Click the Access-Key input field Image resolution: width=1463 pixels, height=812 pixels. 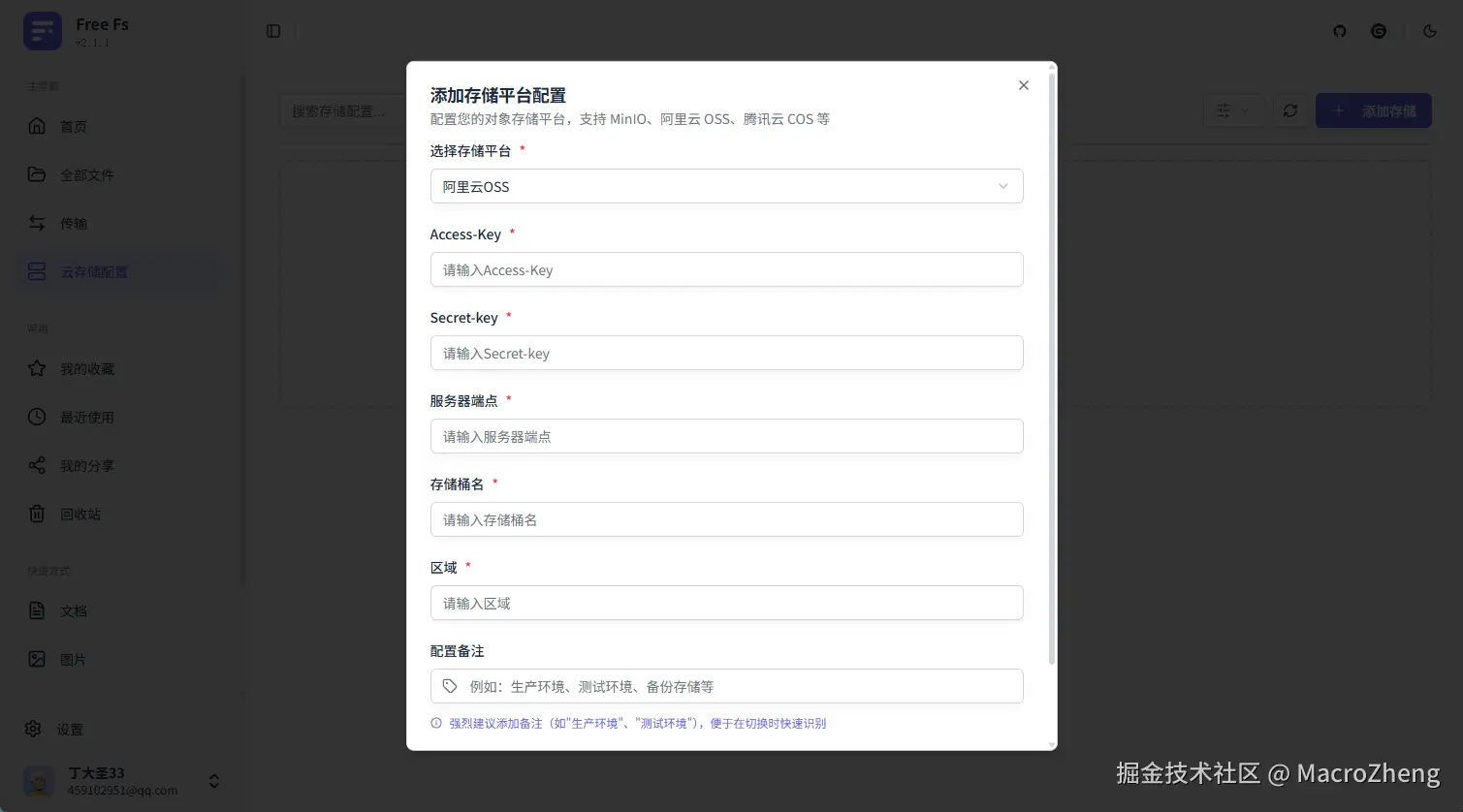[726, 269]
